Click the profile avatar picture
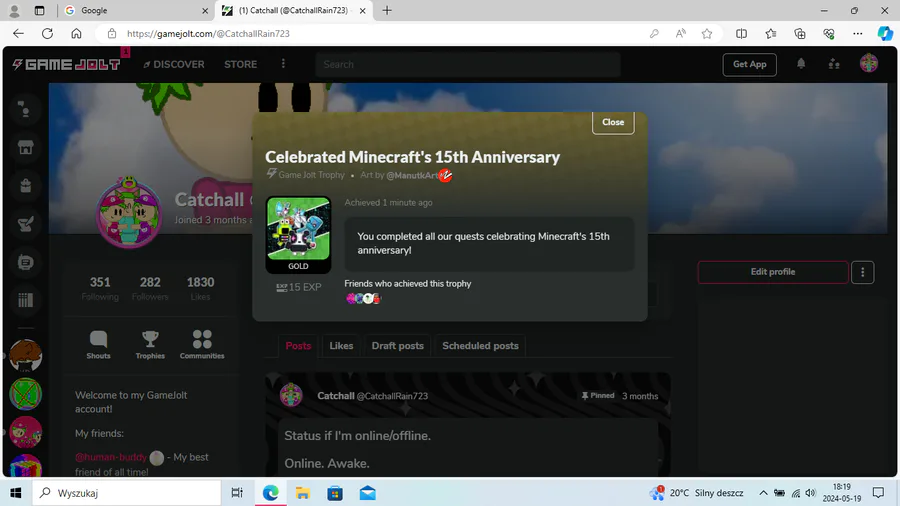The height and width of the screenshot is (506, 900). coord(129,213)
